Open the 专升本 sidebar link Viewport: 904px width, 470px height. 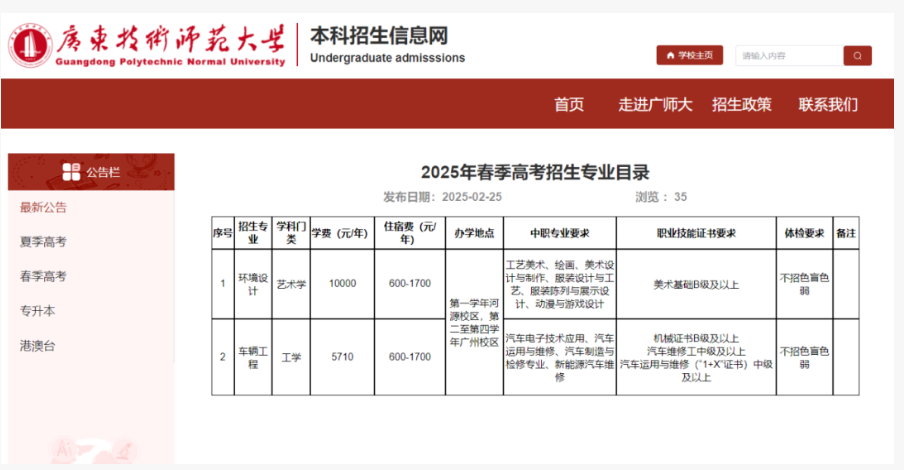[38, 311]
